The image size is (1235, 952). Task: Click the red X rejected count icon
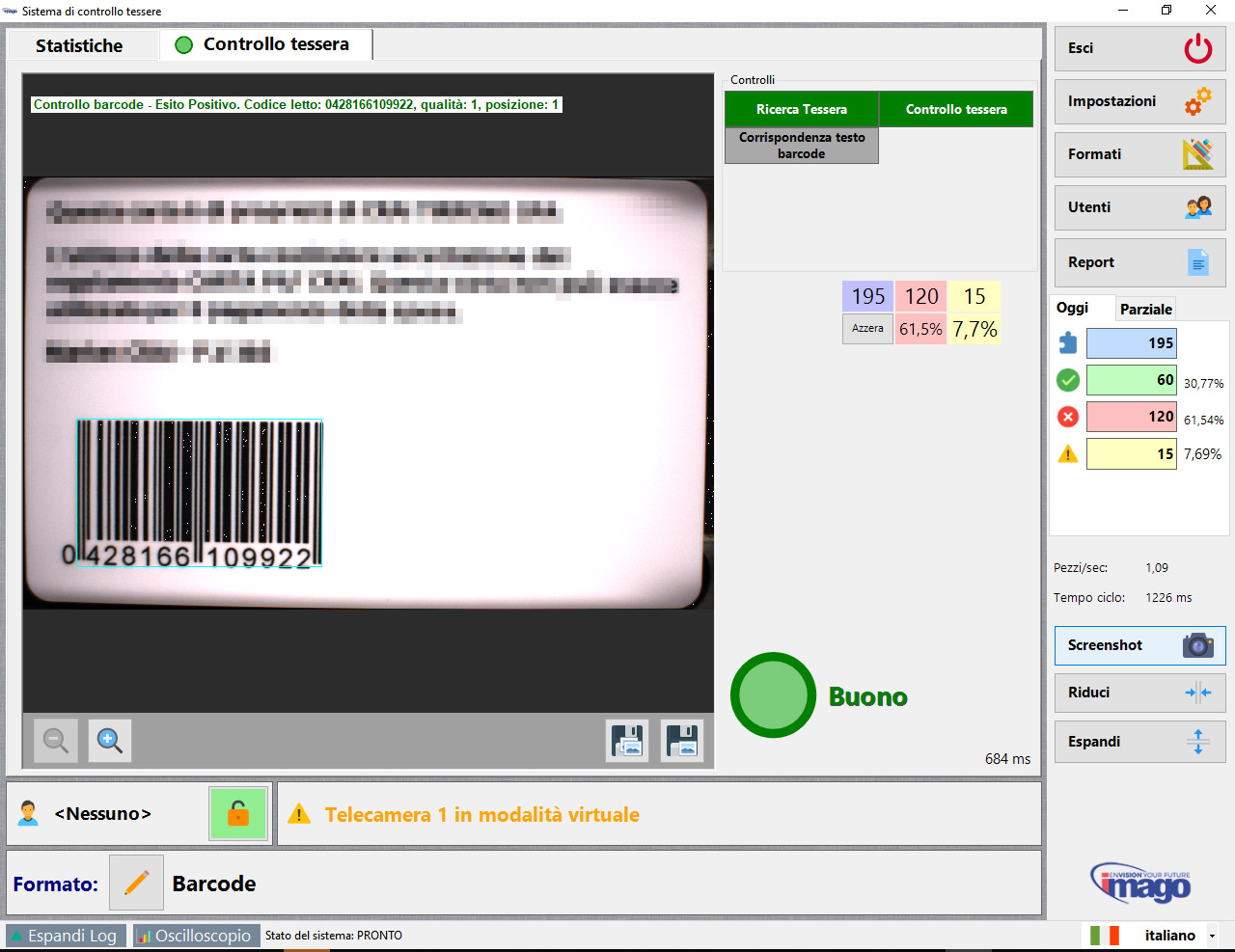click(1068, 417)
